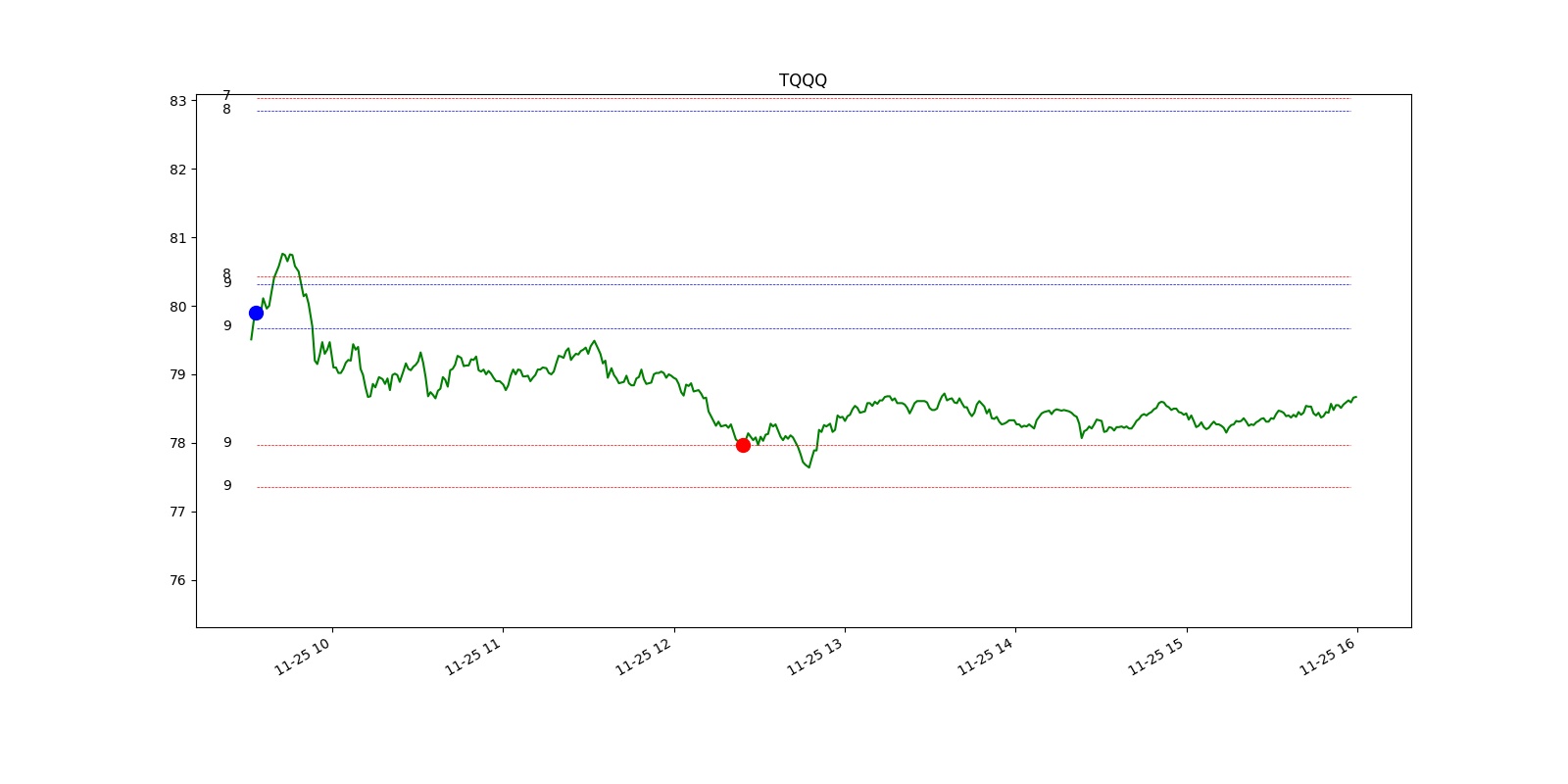This screenshot has width=1568, height=784.
Task: Click level label 9 beside the 78 line
Action: click(227, 442)
